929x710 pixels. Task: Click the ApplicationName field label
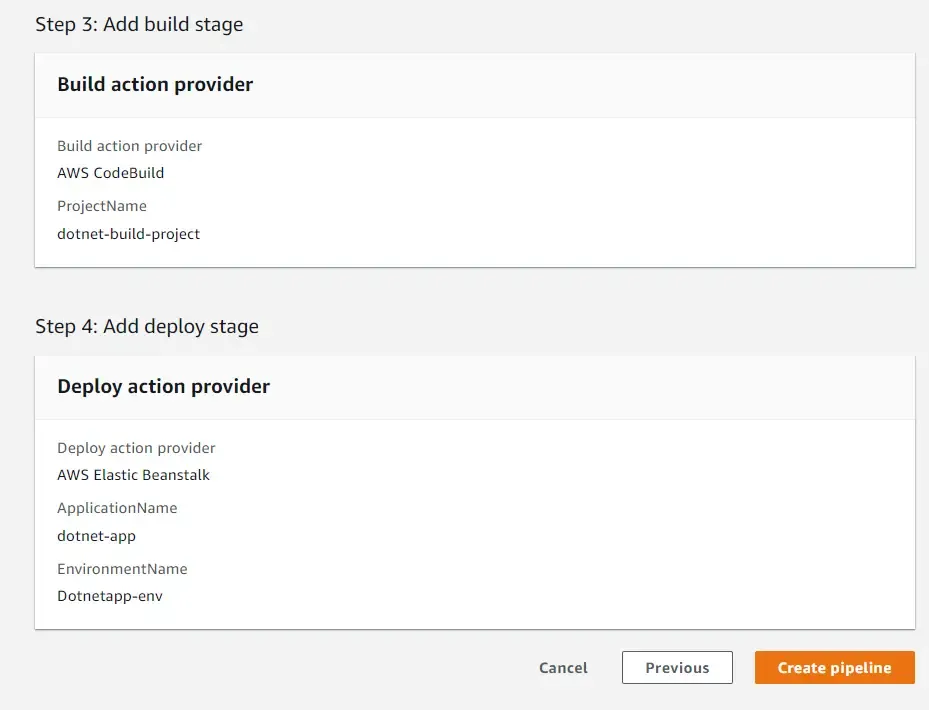pyautogui.click(x=118, y=508)
